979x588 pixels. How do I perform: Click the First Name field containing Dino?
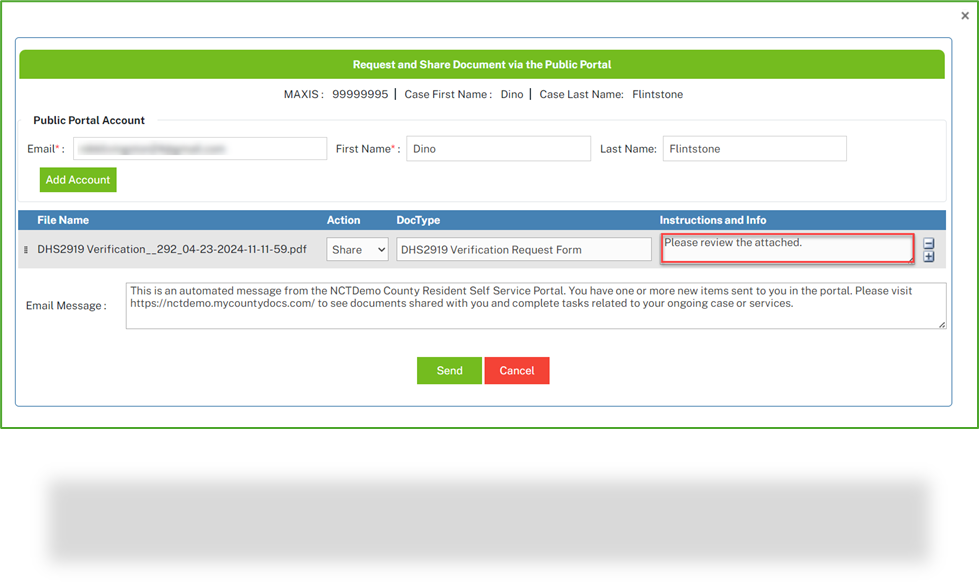tap(497, 147)
